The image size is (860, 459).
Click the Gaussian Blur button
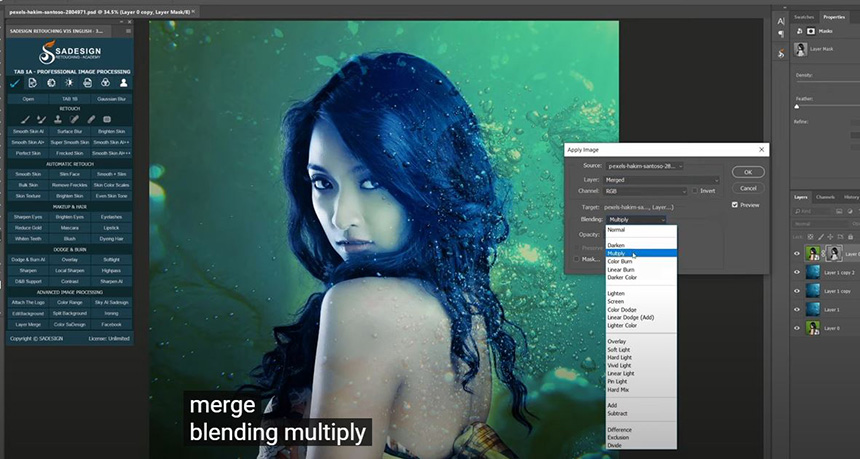point(109,100)
